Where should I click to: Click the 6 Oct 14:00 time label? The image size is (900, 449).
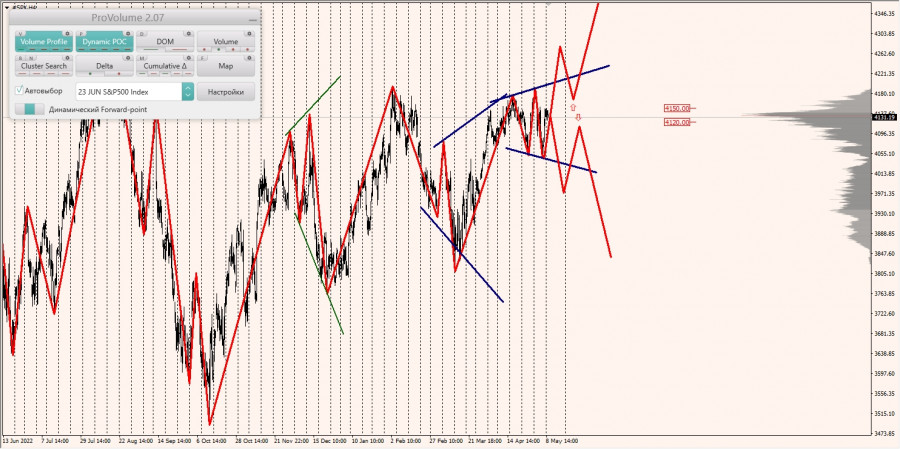click(210, 442)
